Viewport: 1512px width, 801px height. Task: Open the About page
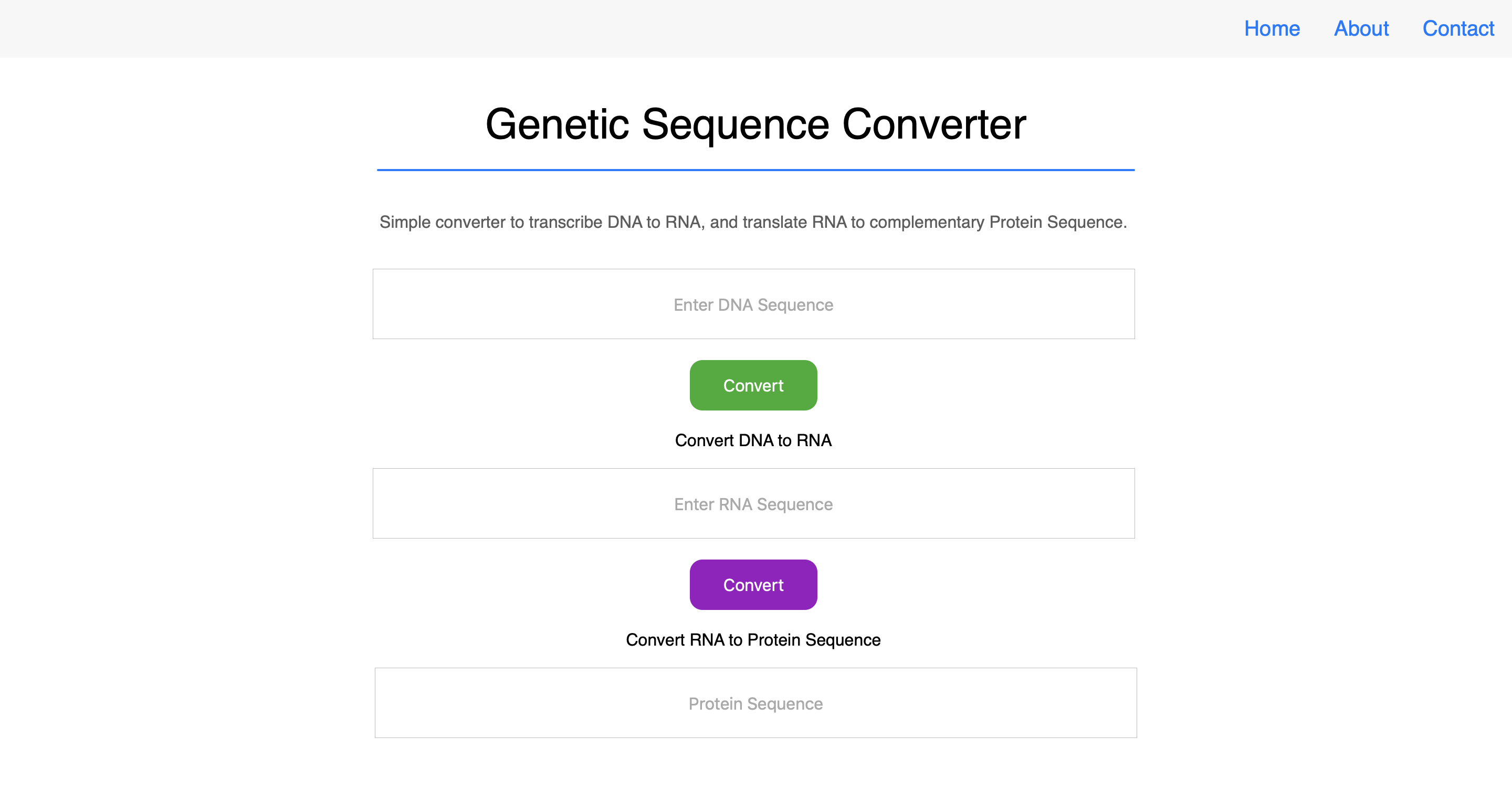(x=1361, y=29)
